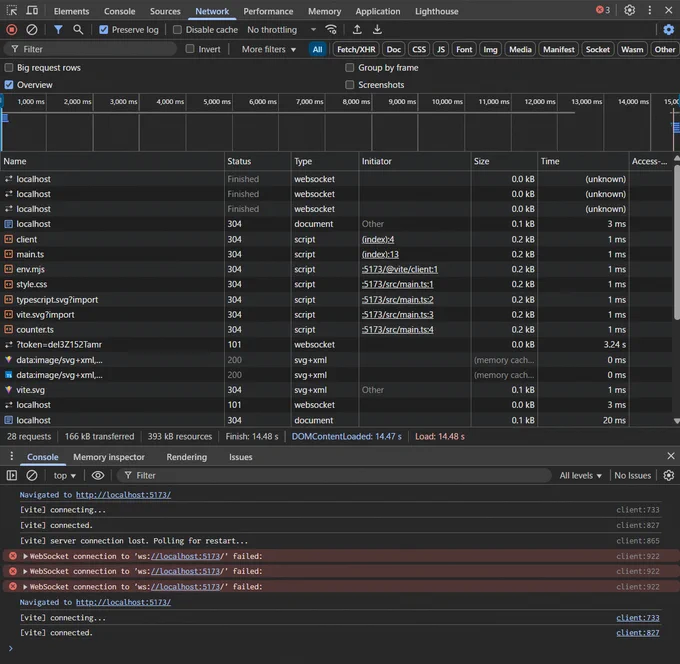This screenshot has height=664, width=680.
Task: Click the red error count badge
Action: coord(603,10)
